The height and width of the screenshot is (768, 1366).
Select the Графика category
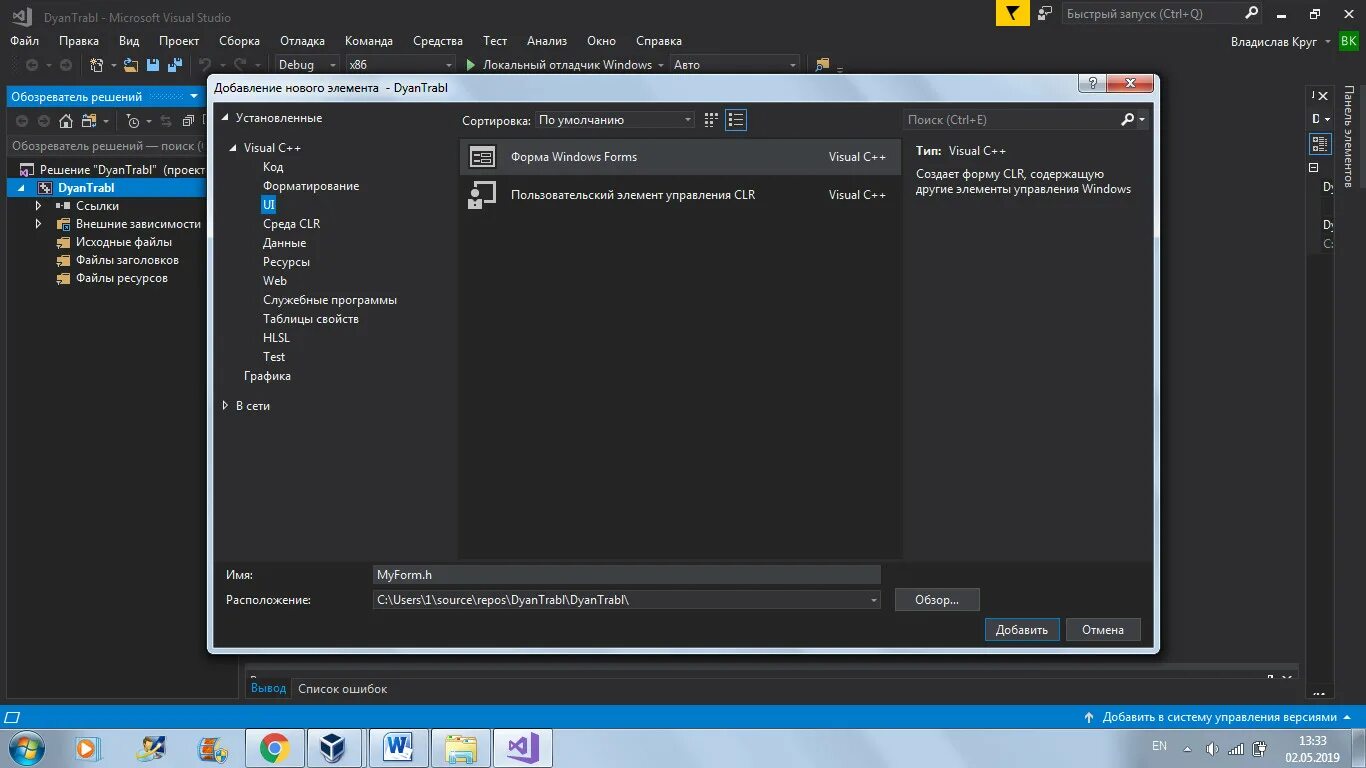click(x=267, y=376)
